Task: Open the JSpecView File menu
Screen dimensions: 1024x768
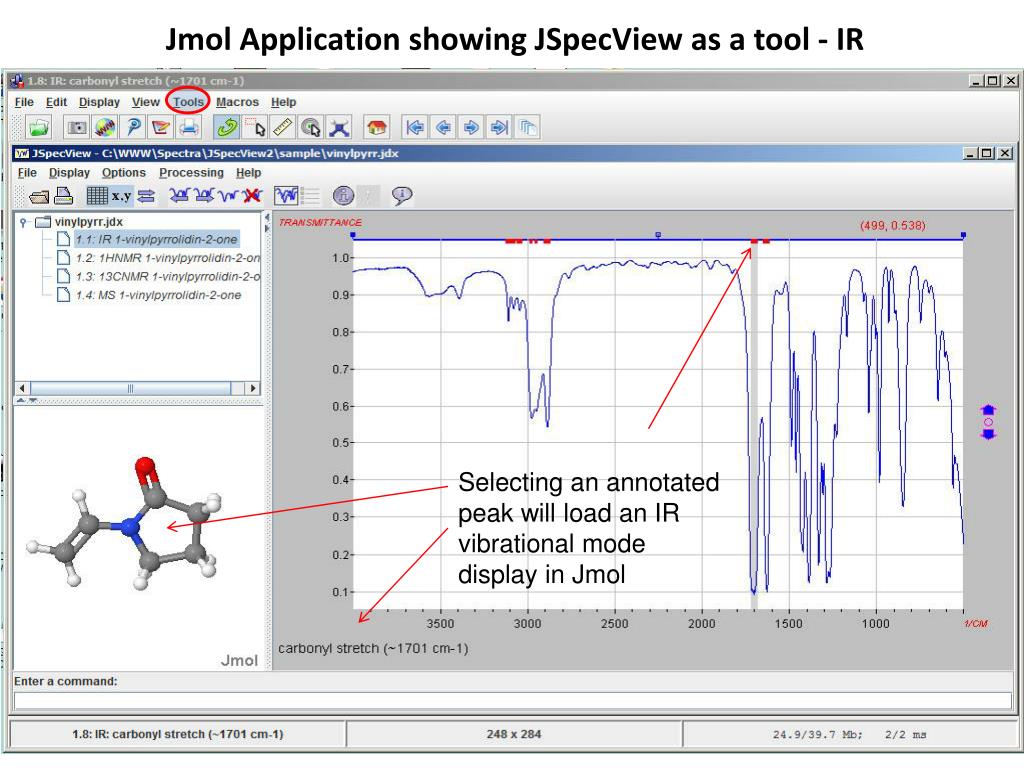Action: tap(27, 172)
